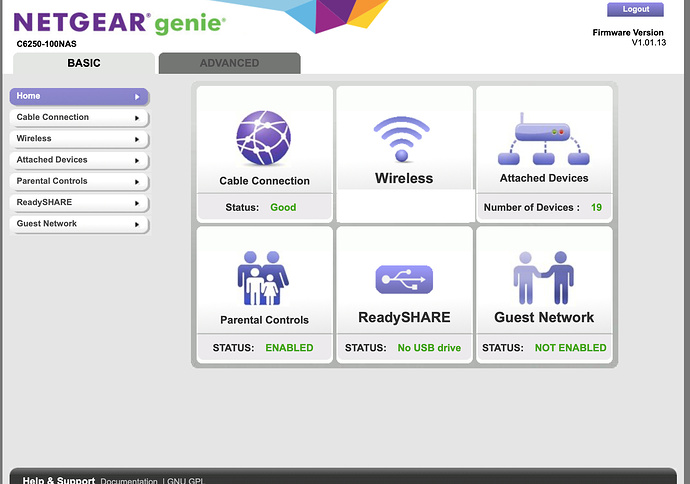
Task: Open Help & Support in the footer
Action: click(59, 480)
